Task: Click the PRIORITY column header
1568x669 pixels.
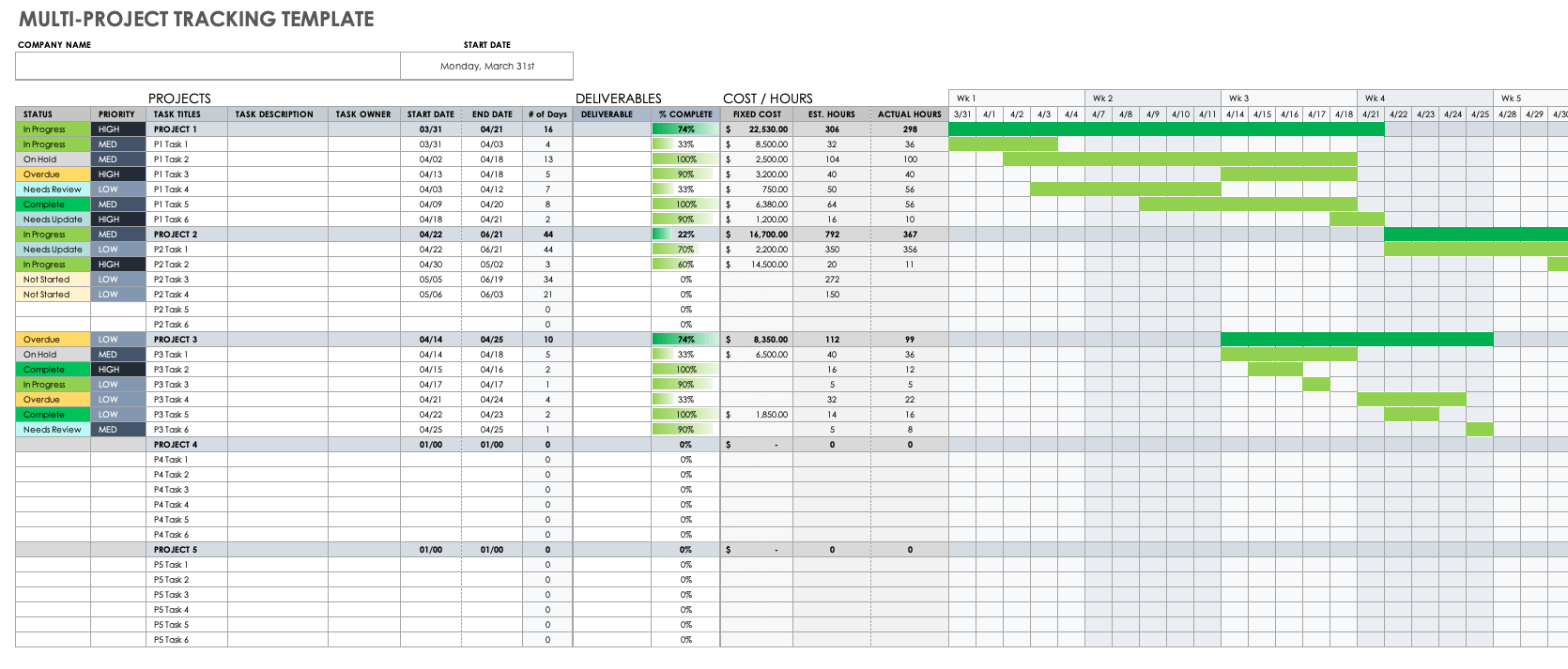Action: tap(118, 114)
